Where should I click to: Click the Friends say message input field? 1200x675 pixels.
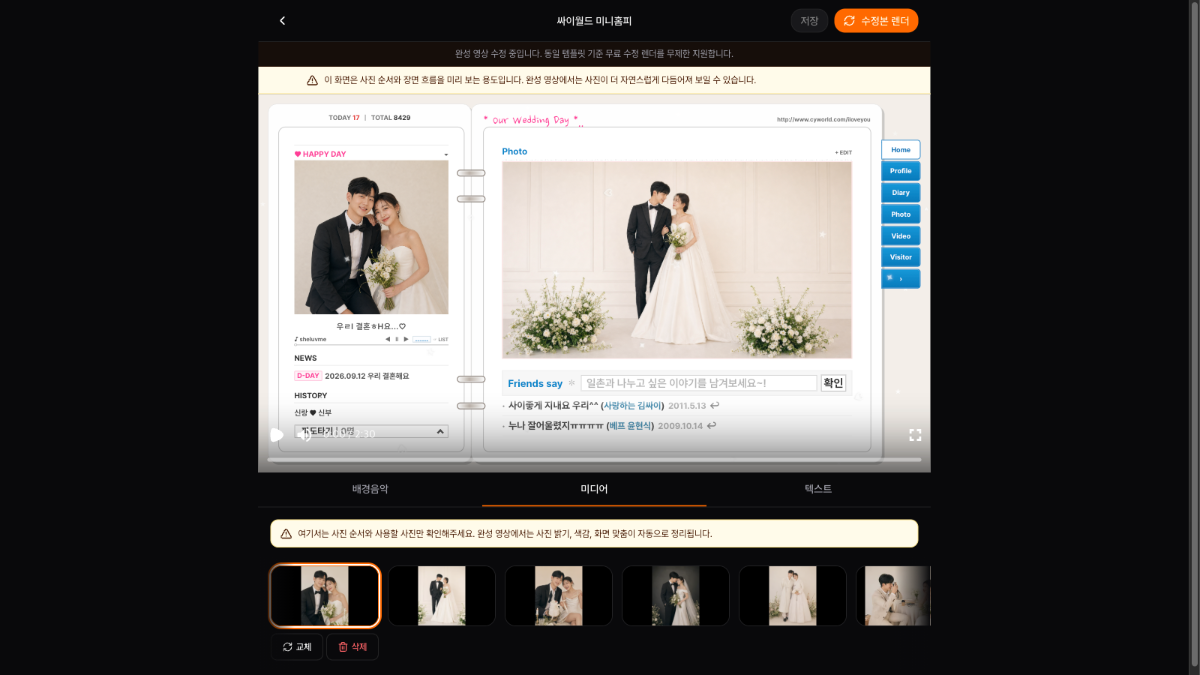(699, 383)
